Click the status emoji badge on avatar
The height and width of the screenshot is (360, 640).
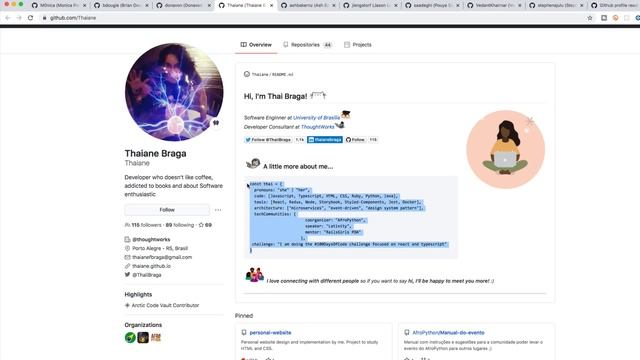[216, 122]
